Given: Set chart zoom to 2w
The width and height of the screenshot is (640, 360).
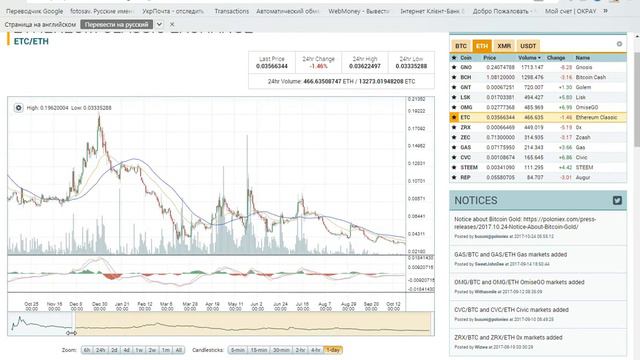Looking at the screenshot, I should [x=152, y=350].
